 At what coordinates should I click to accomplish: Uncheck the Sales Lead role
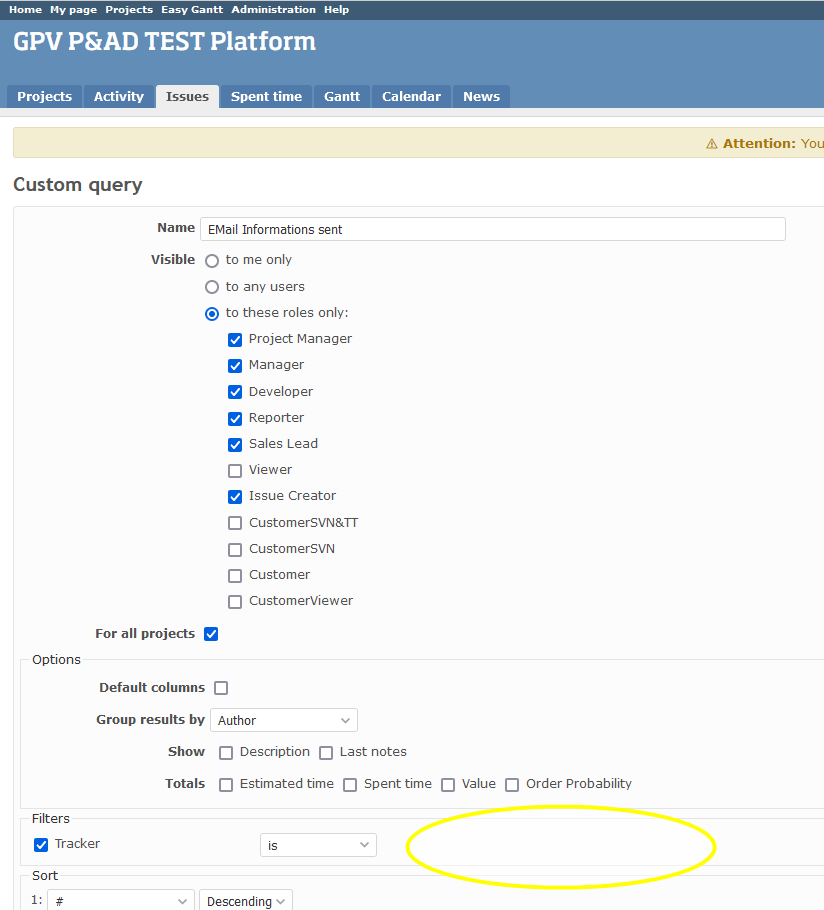(235, 445)
